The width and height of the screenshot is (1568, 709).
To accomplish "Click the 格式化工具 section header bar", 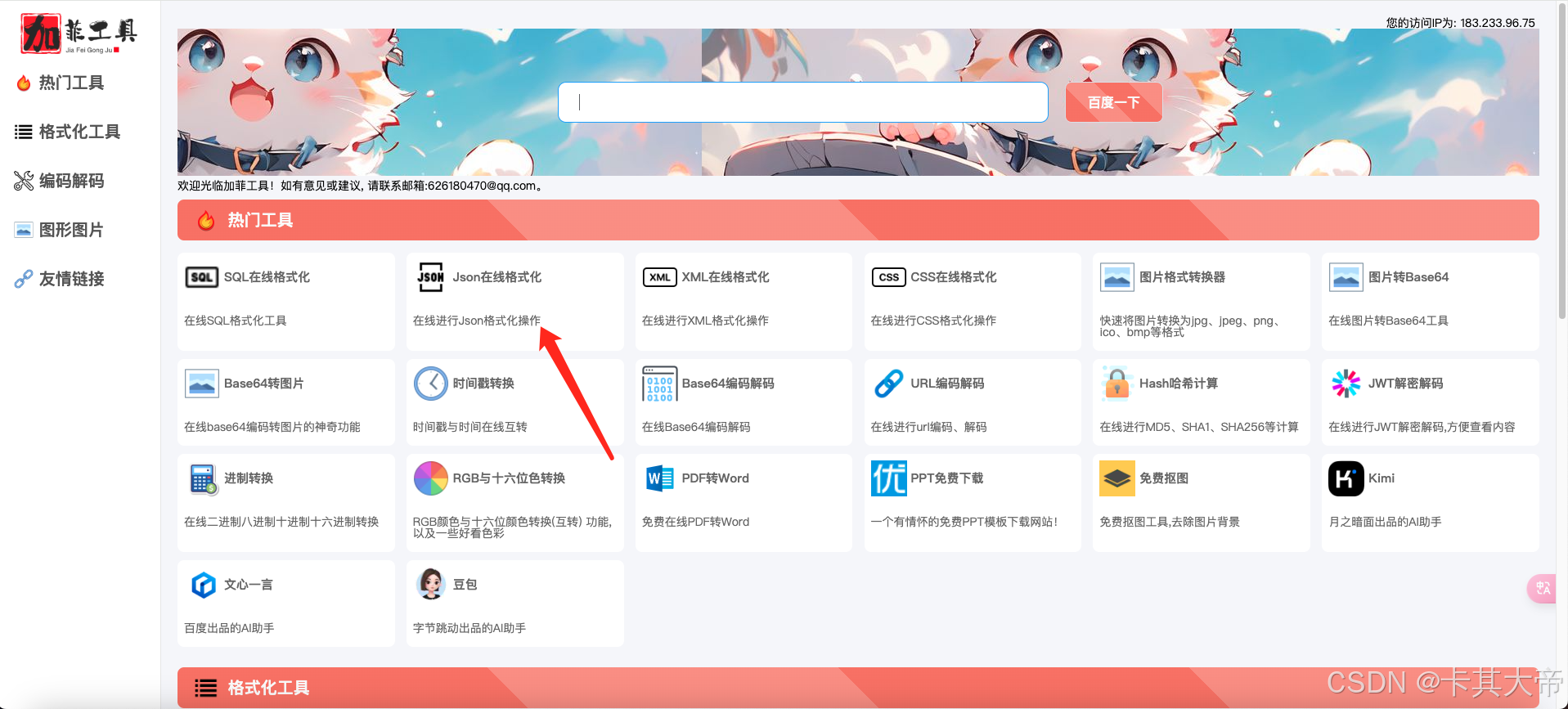I will click(858, 688).
